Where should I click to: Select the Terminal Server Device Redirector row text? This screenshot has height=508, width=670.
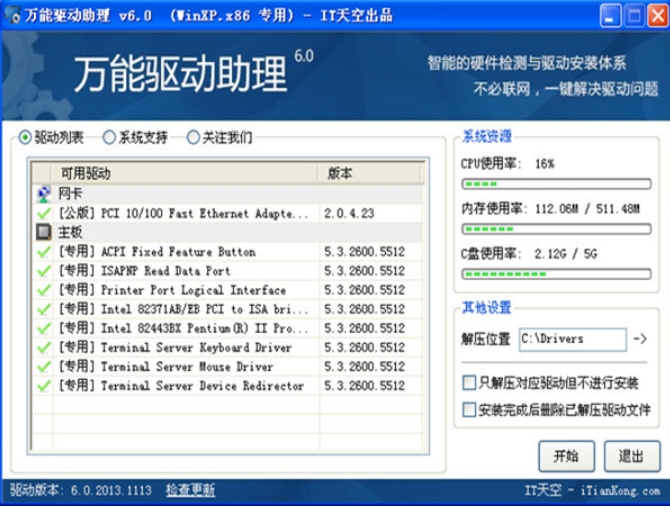pyautogui.click(x=181, y=386)
